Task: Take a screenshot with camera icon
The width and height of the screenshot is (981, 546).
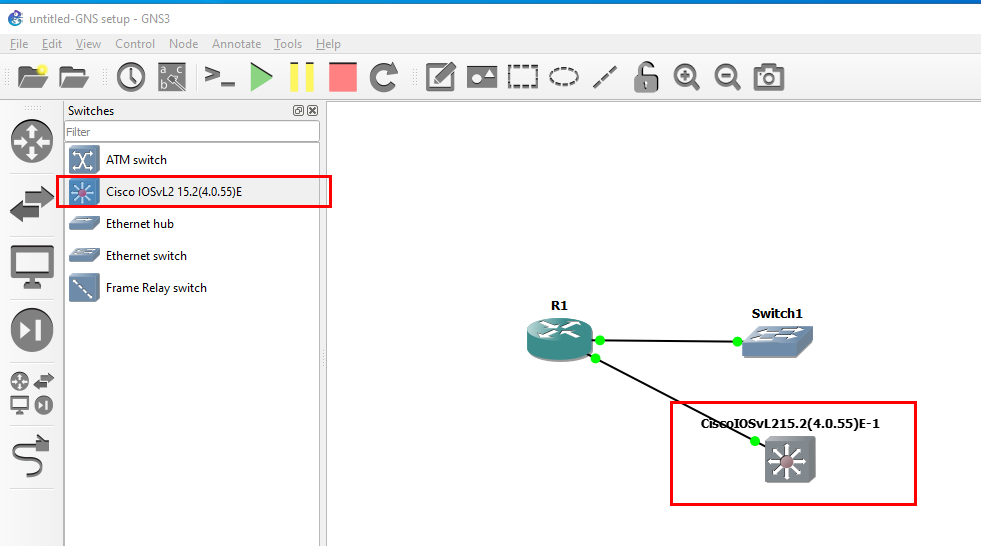Action: tap(769, 77)
